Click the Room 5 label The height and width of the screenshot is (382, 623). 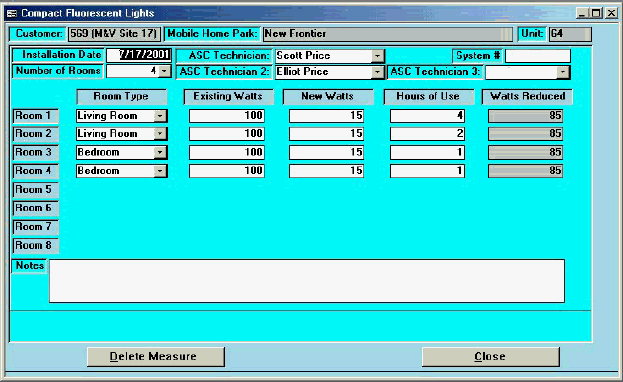[35, 190]
